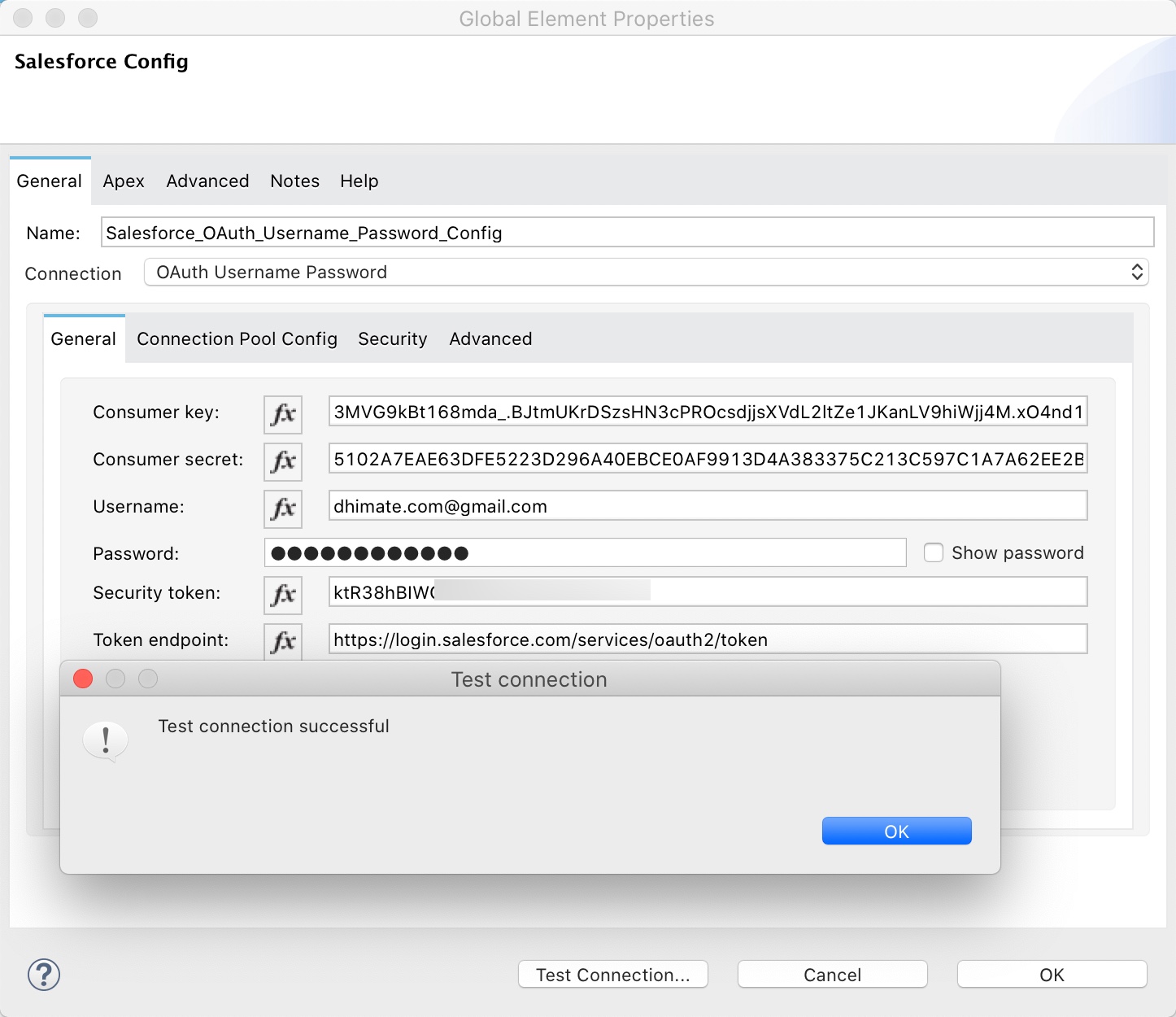Click the Consumer secret input field

[x=708, y=459]
